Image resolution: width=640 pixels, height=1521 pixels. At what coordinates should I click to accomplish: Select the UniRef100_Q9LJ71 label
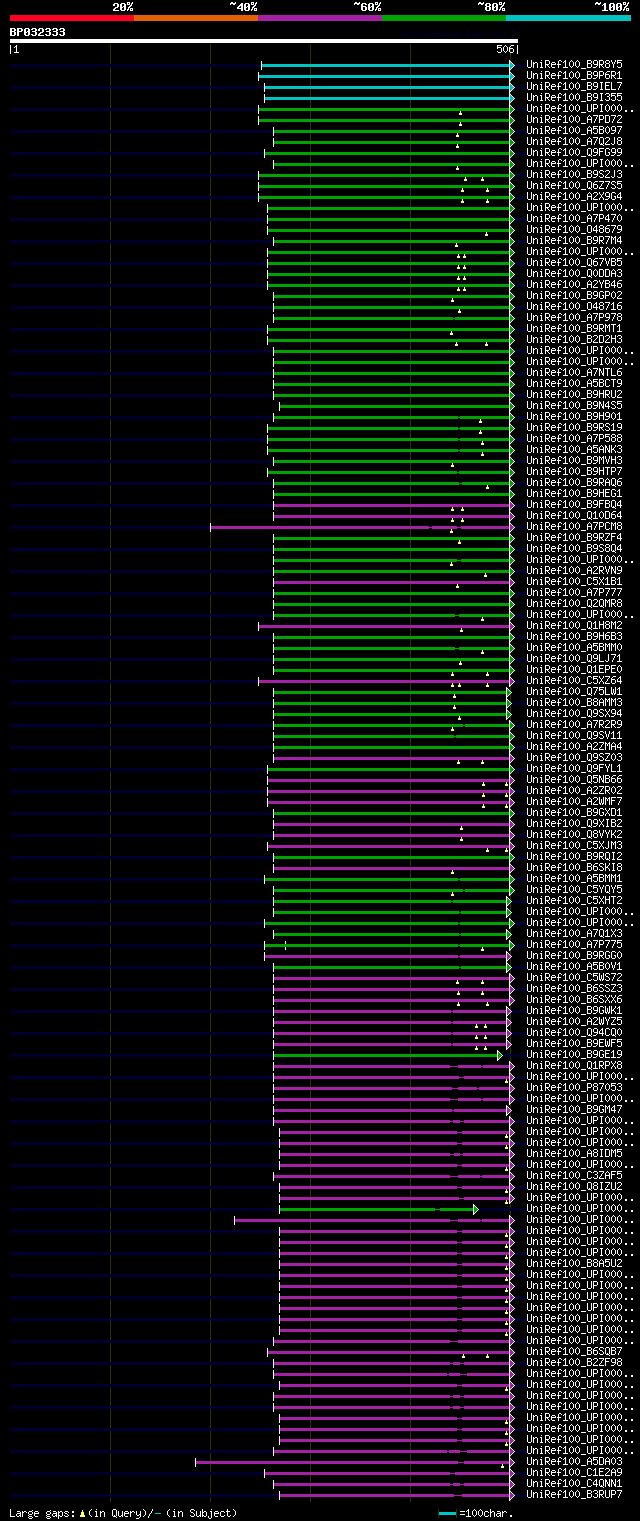(574, 658)
